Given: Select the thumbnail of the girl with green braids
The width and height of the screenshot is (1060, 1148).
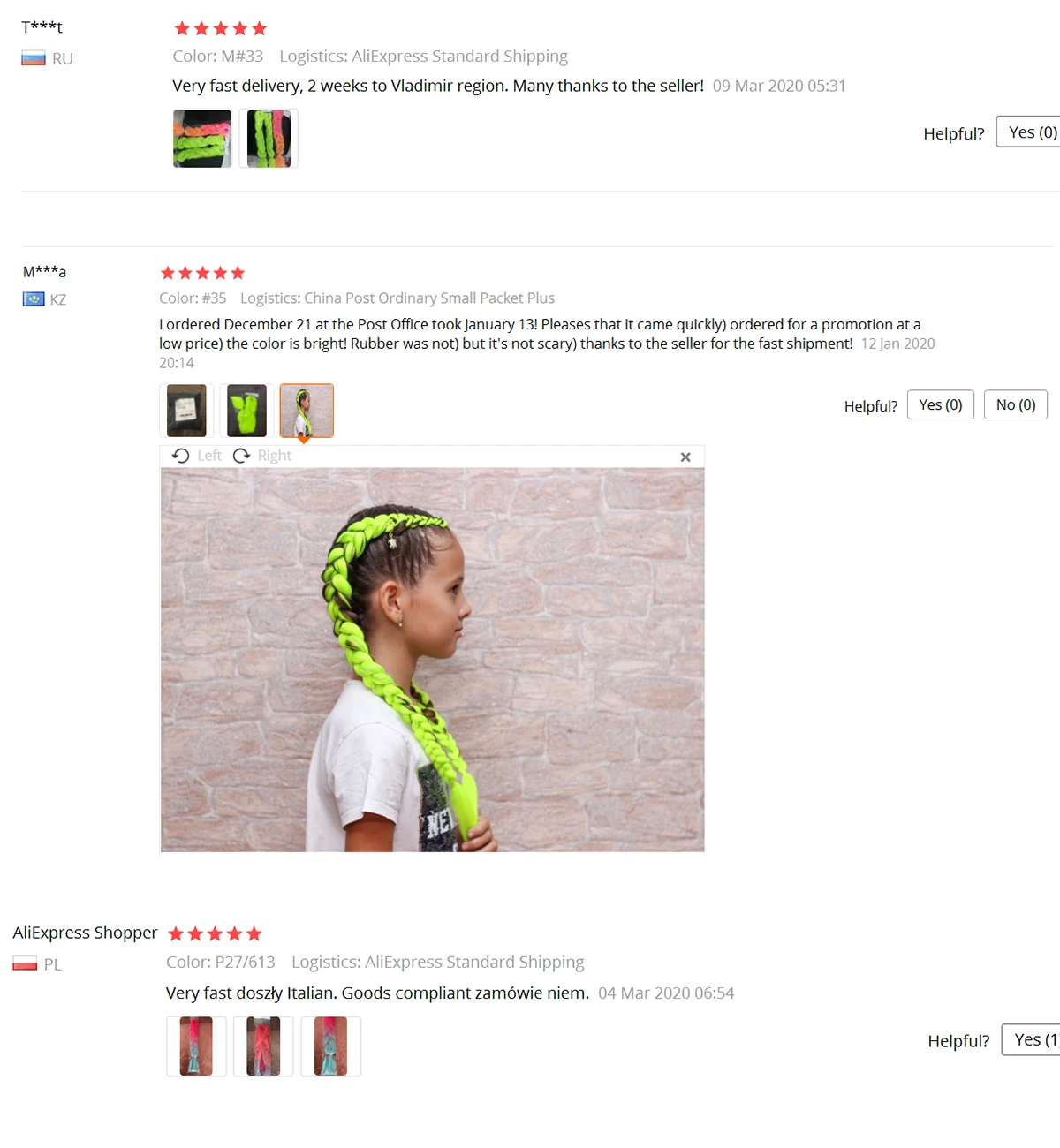Looking at the screenshot, I should point(307,411).
